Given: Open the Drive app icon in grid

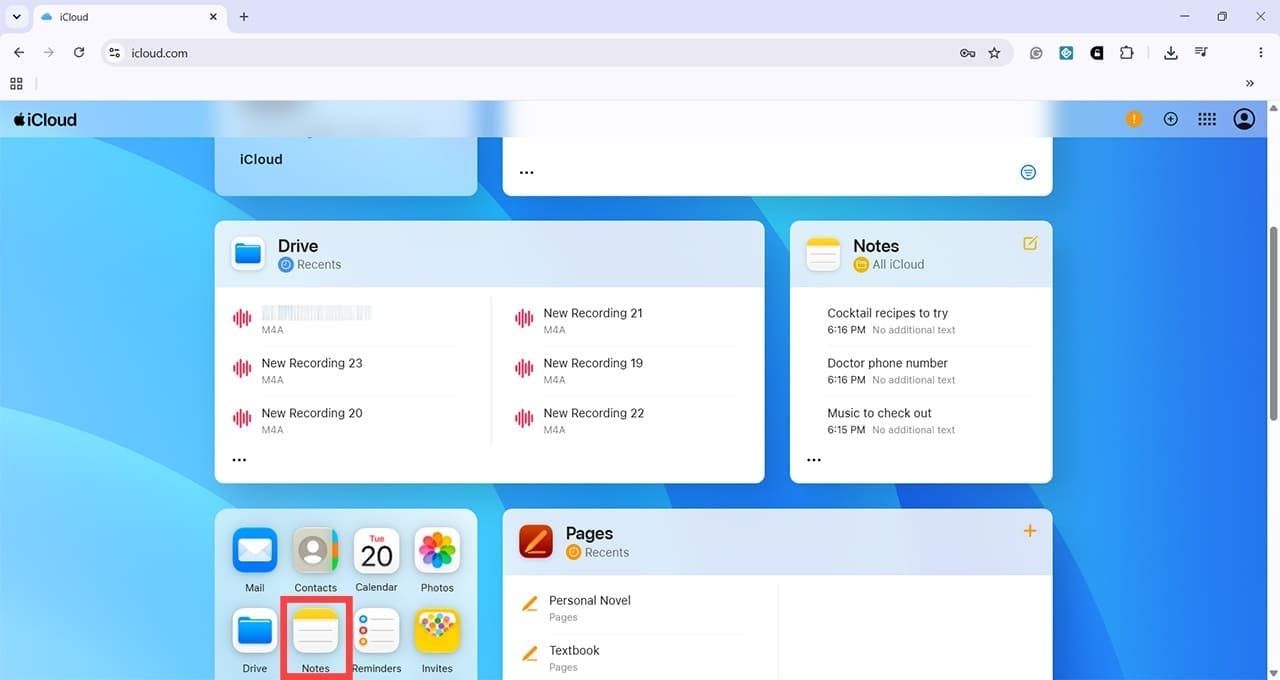Looking at the screenshot, I should tap(255, 631).
